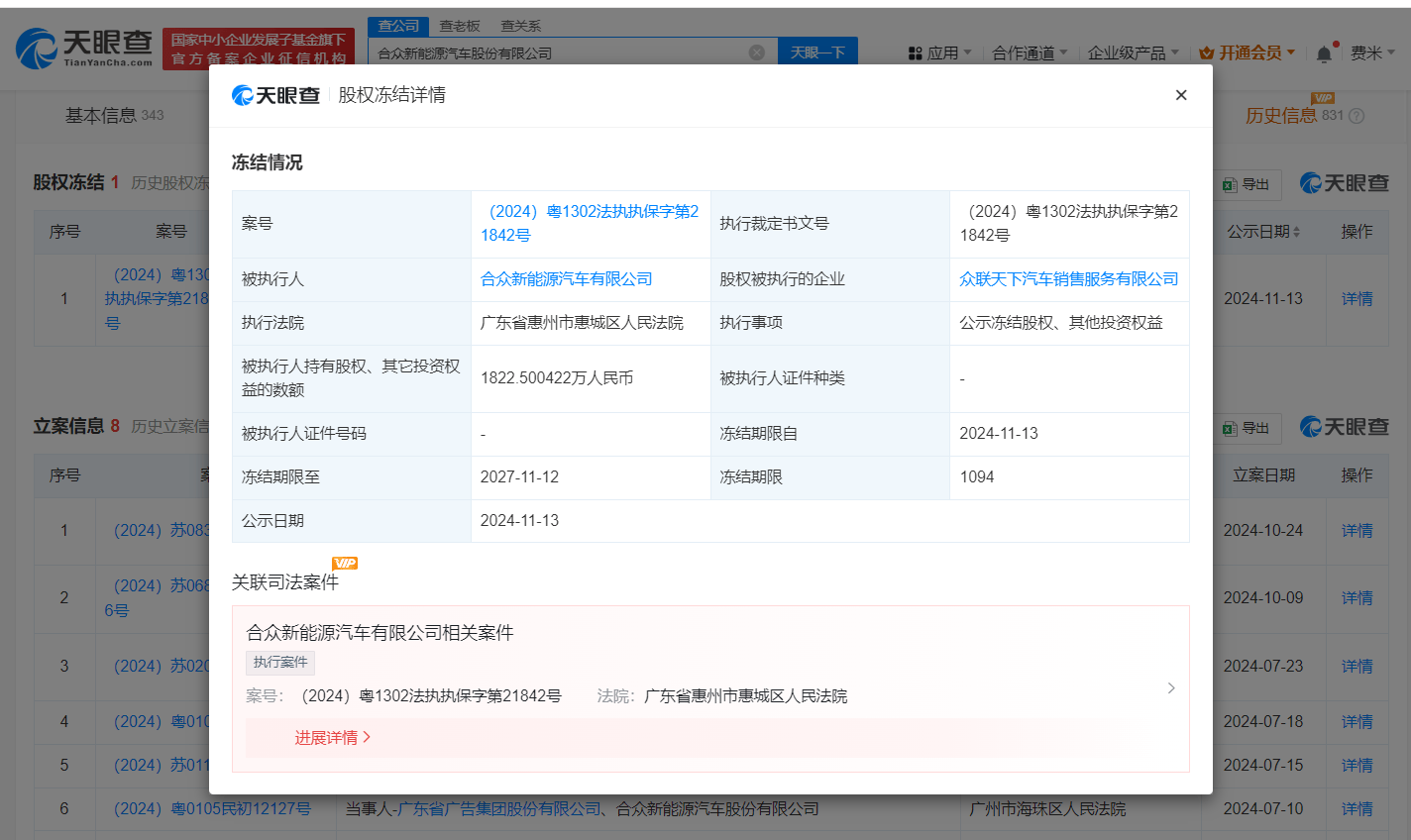The height and width of the screenshot is (840, 1411).
Task: Open 详情 for 2024-07-23 case row
Action: click(x=1357, y=667)
